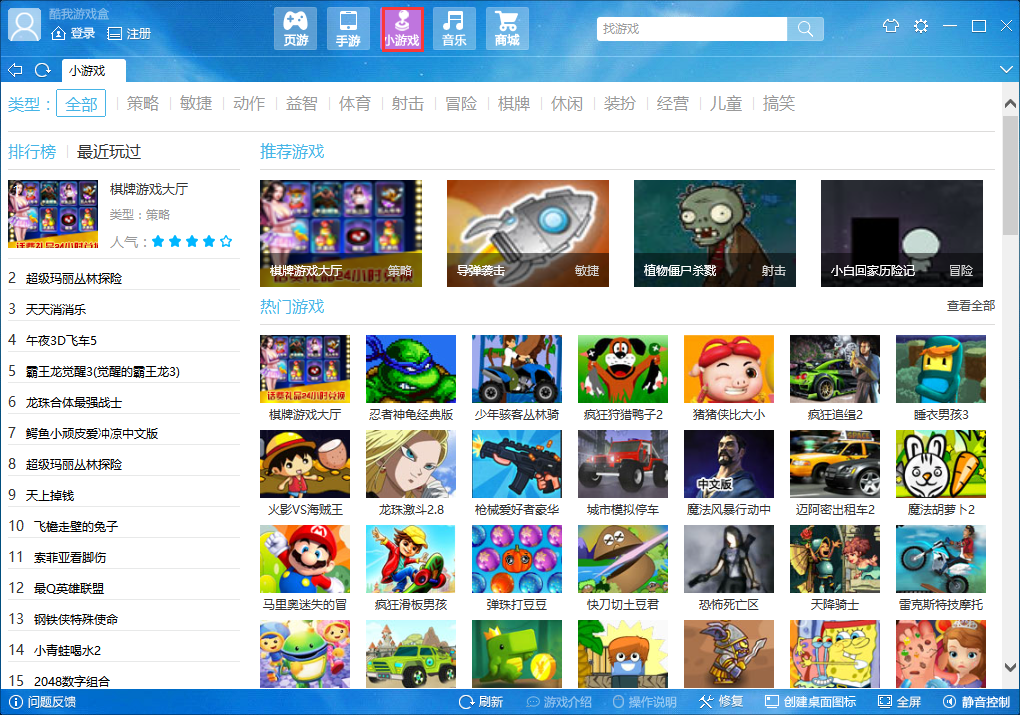
Task: Click the scrollbar down arrow
Action: pyautogui.click(x=1010, y=668)
